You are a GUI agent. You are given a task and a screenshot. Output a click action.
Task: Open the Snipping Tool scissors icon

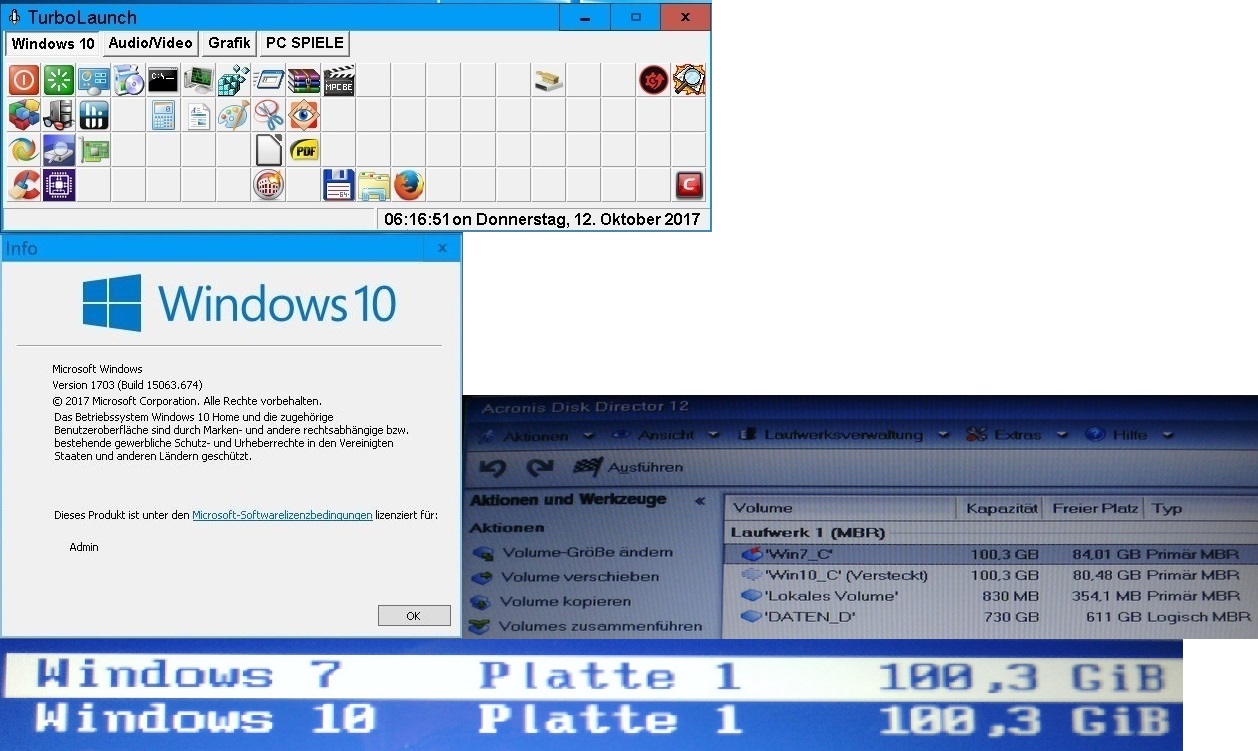(x=268, y=115)
